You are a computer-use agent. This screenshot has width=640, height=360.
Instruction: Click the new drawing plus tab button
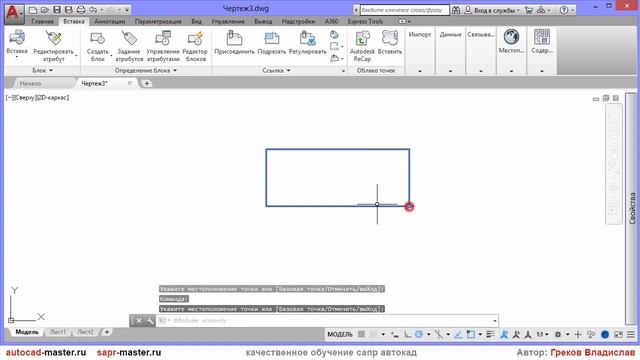click(x=146, y=83)
